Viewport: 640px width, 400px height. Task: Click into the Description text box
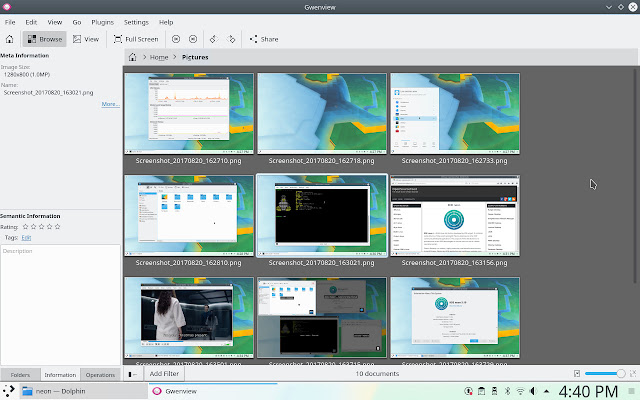[60, 304]
